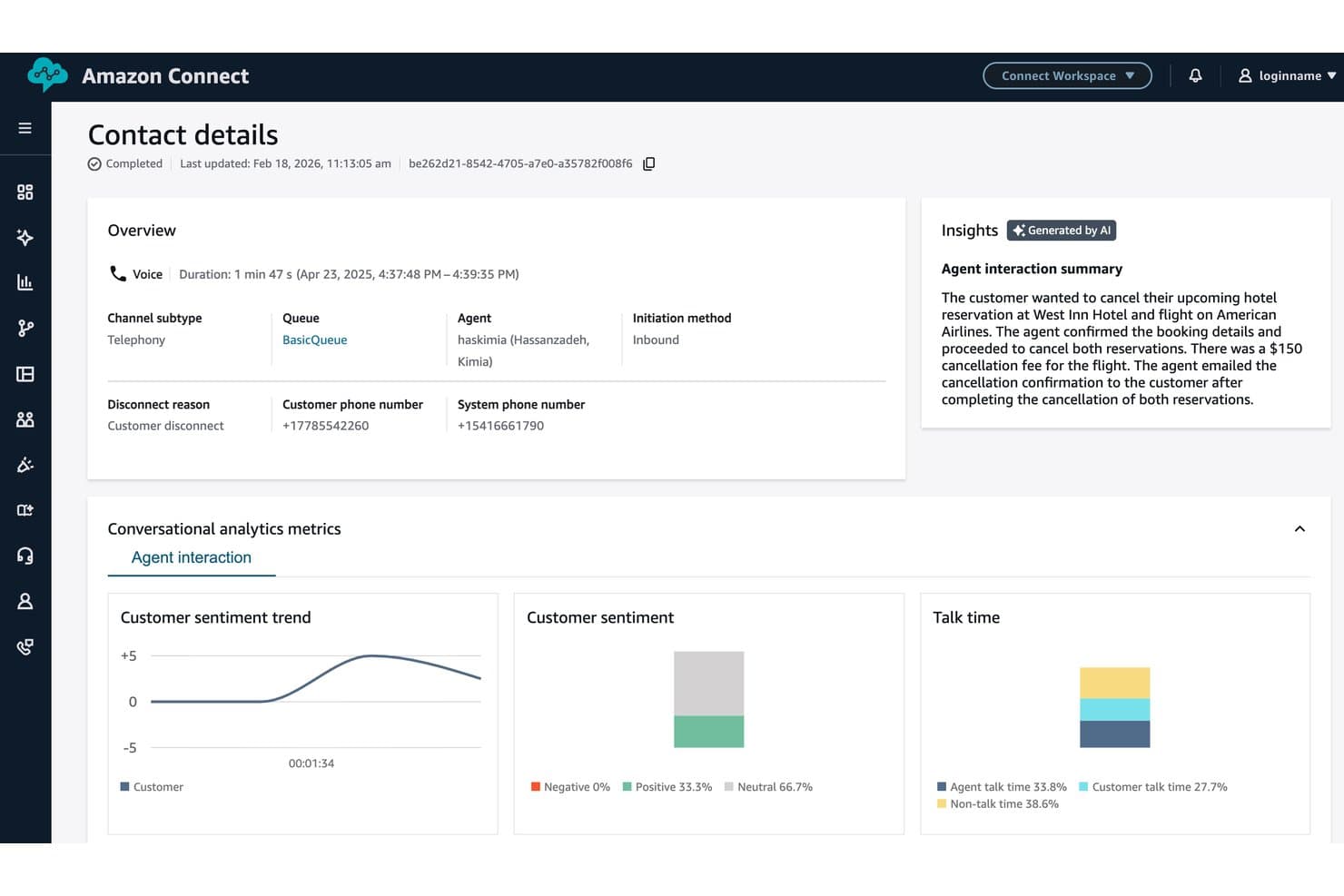
Task: Click the box-with-arrow icon in sidebar
Action: [25, 510]
